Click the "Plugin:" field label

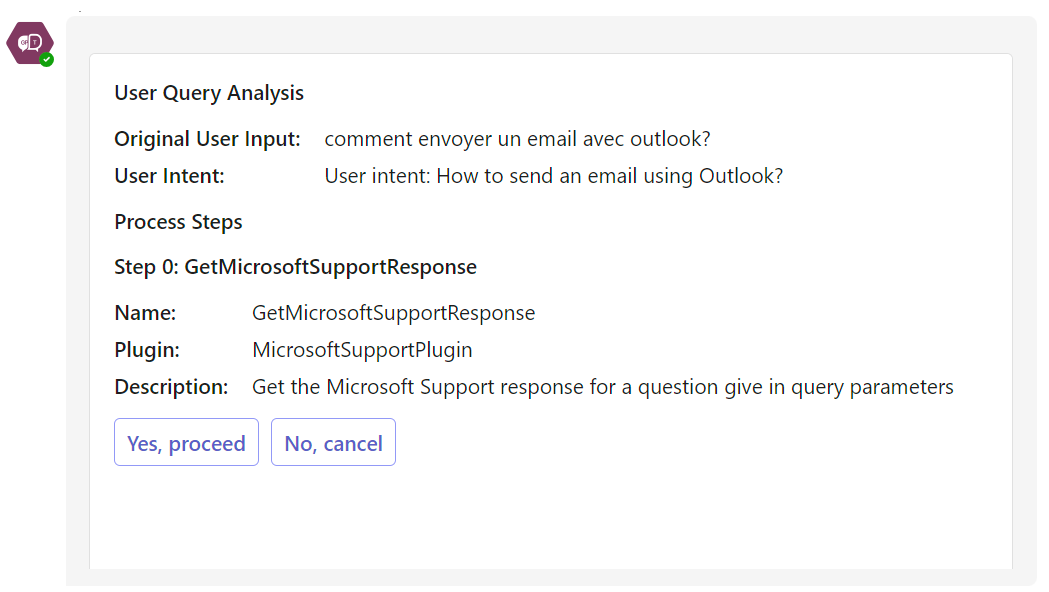coord(147,350)
